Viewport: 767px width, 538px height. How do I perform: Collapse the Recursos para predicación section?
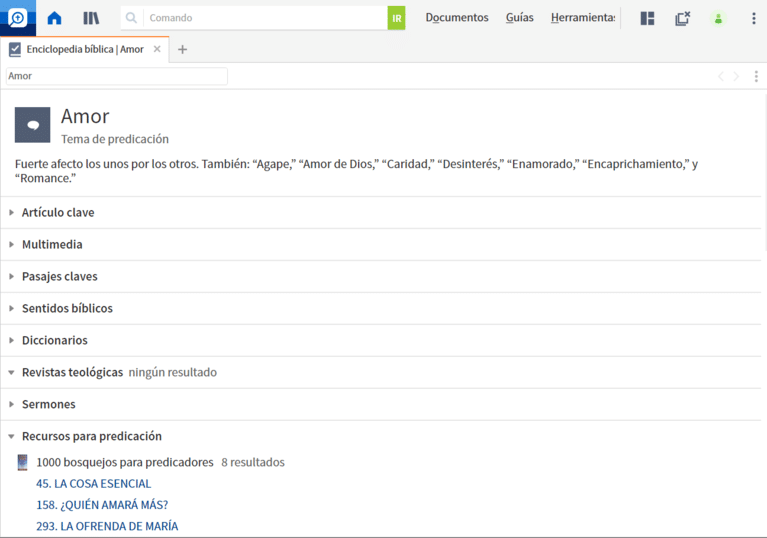[91, 436]
